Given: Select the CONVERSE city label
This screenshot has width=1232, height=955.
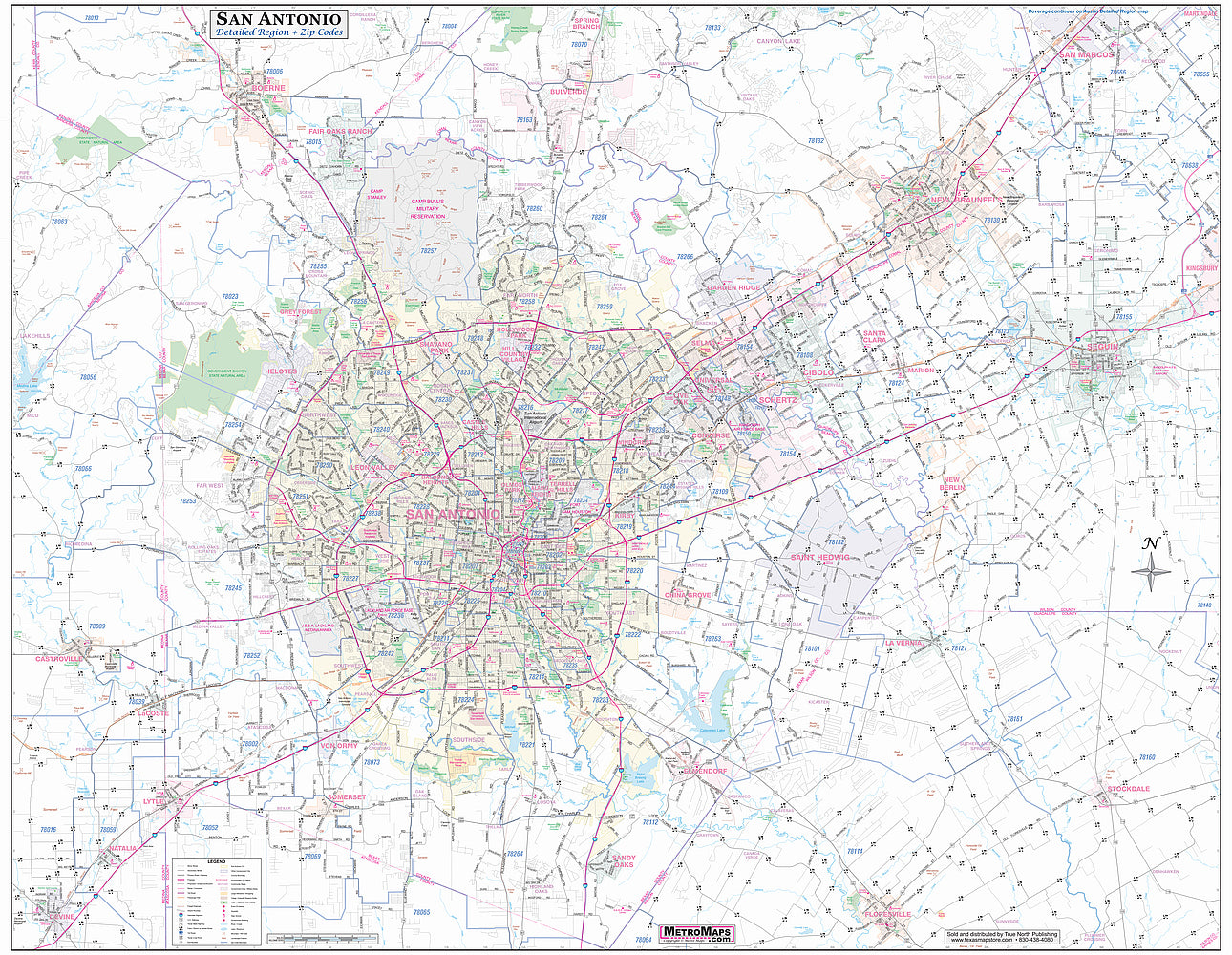Looking at the screenshot, I should (x=712, y=435).
